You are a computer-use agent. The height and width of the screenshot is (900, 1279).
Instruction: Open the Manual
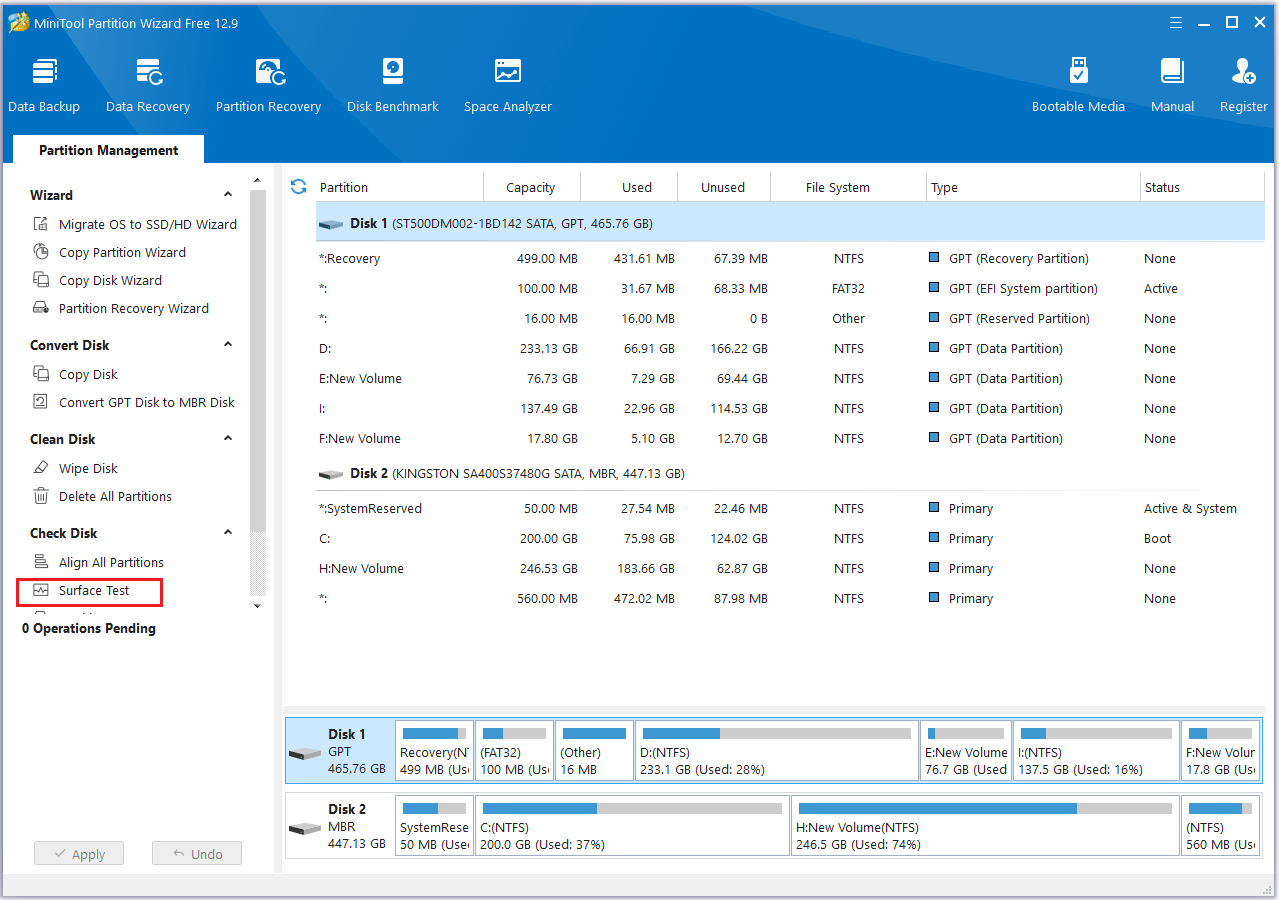click(x=1172, y=85)
